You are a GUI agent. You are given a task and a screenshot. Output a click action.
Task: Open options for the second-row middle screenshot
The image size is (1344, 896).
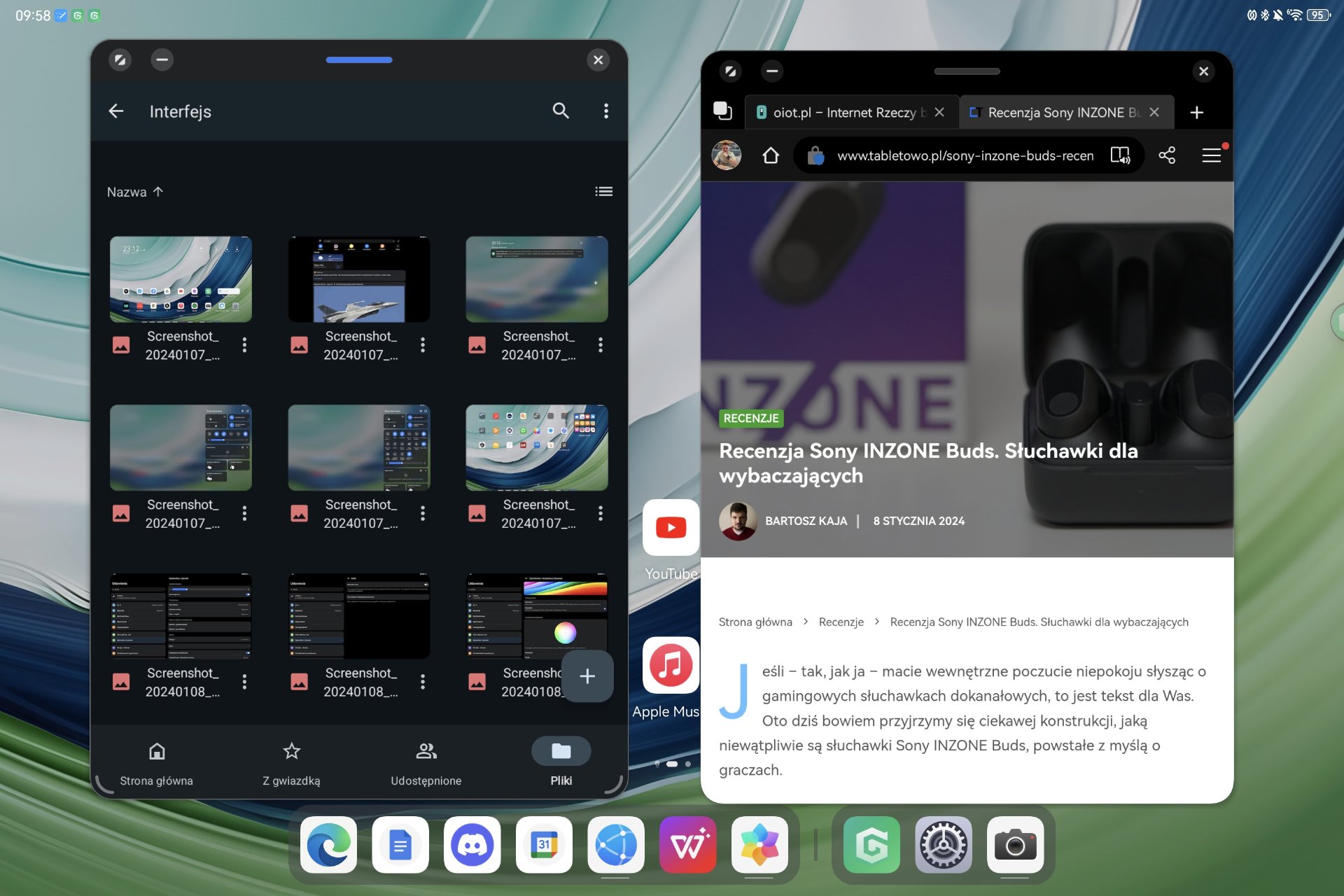[423, 514]
